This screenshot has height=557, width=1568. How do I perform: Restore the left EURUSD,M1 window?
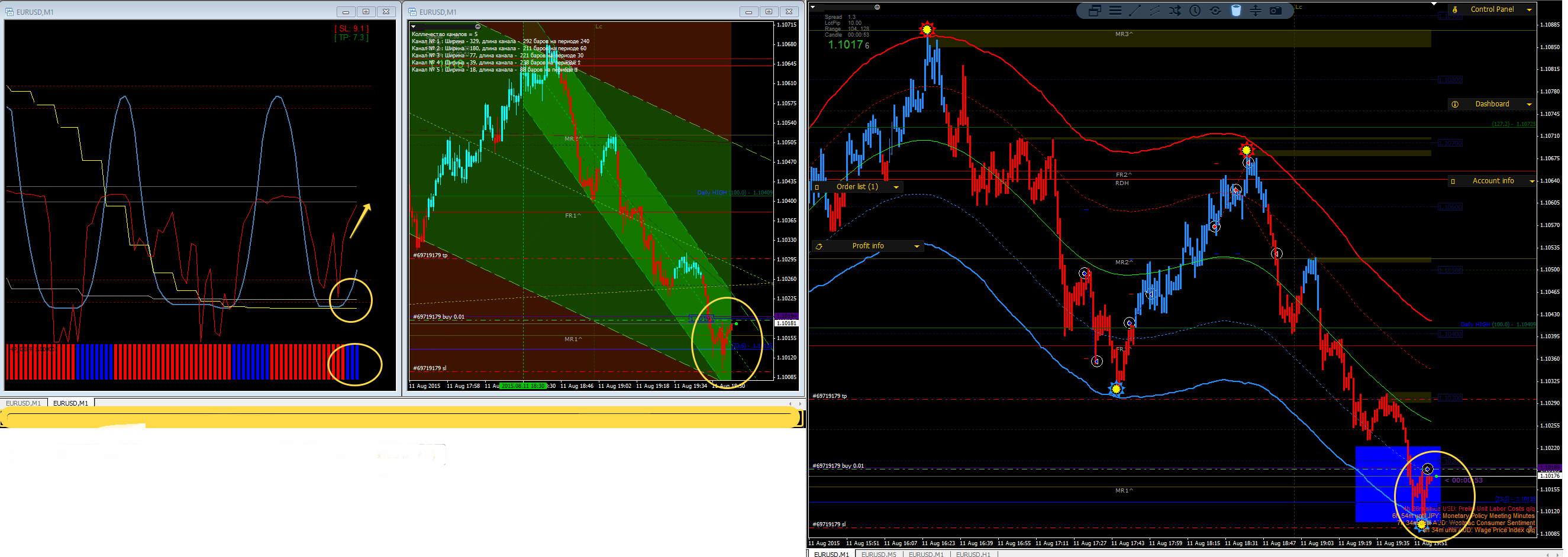click(366, 12)
